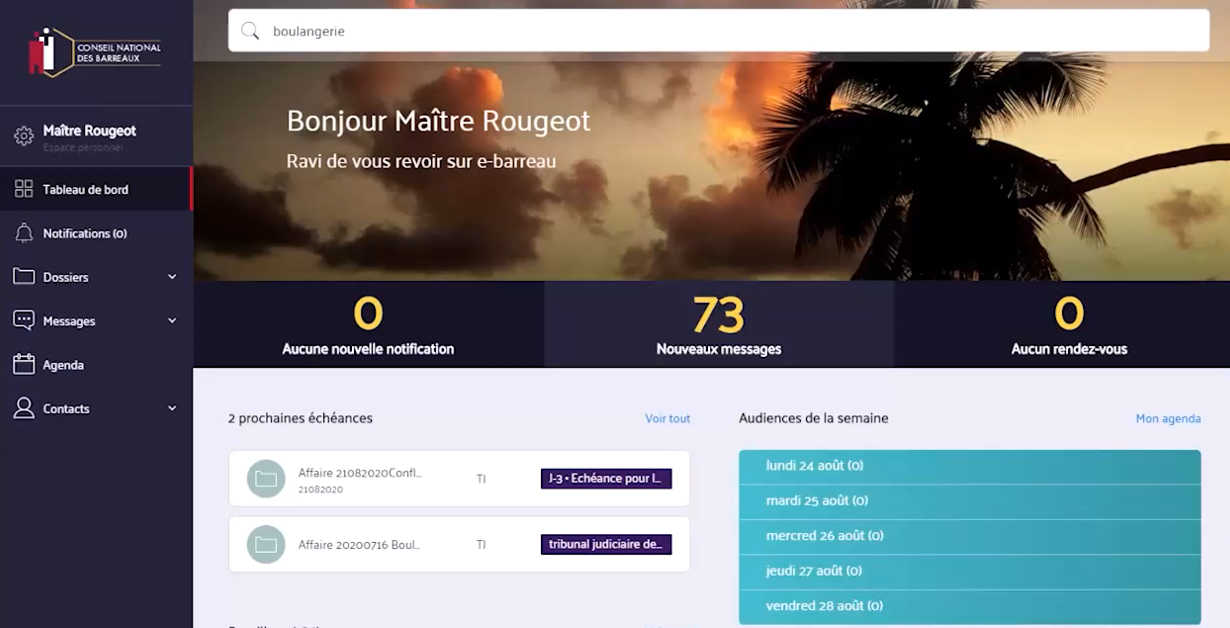
Task: Click the Voir tout link
Action: tap(667, 419)
